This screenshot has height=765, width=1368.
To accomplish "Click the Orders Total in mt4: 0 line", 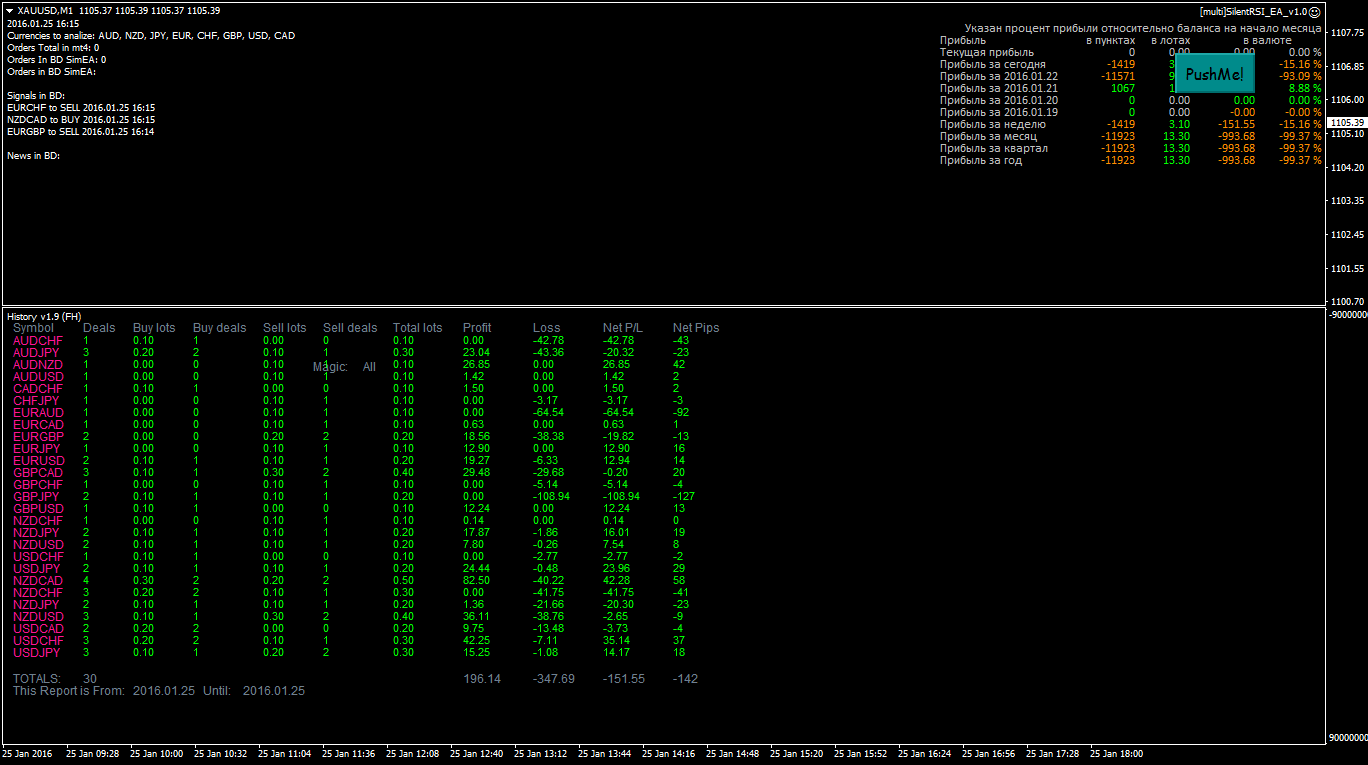I will point(53,48).
